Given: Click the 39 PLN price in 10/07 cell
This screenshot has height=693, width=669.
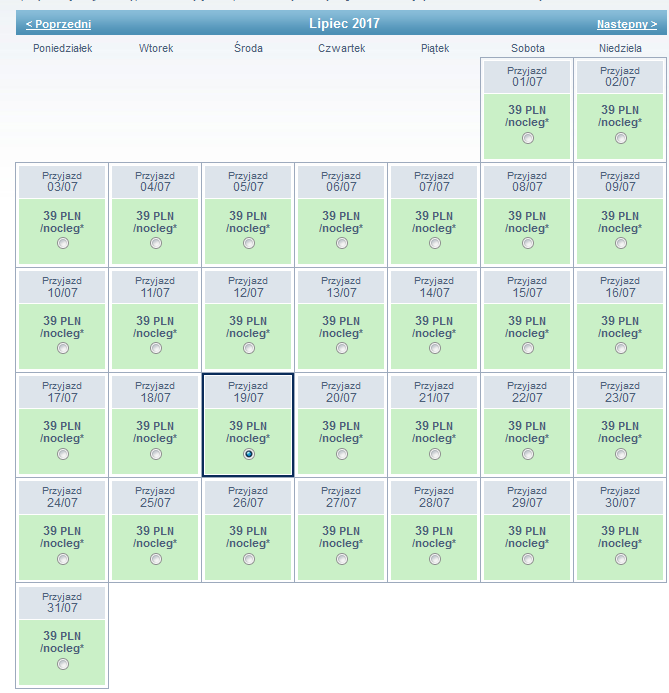Looking at the screenshot, I should 62,321.
